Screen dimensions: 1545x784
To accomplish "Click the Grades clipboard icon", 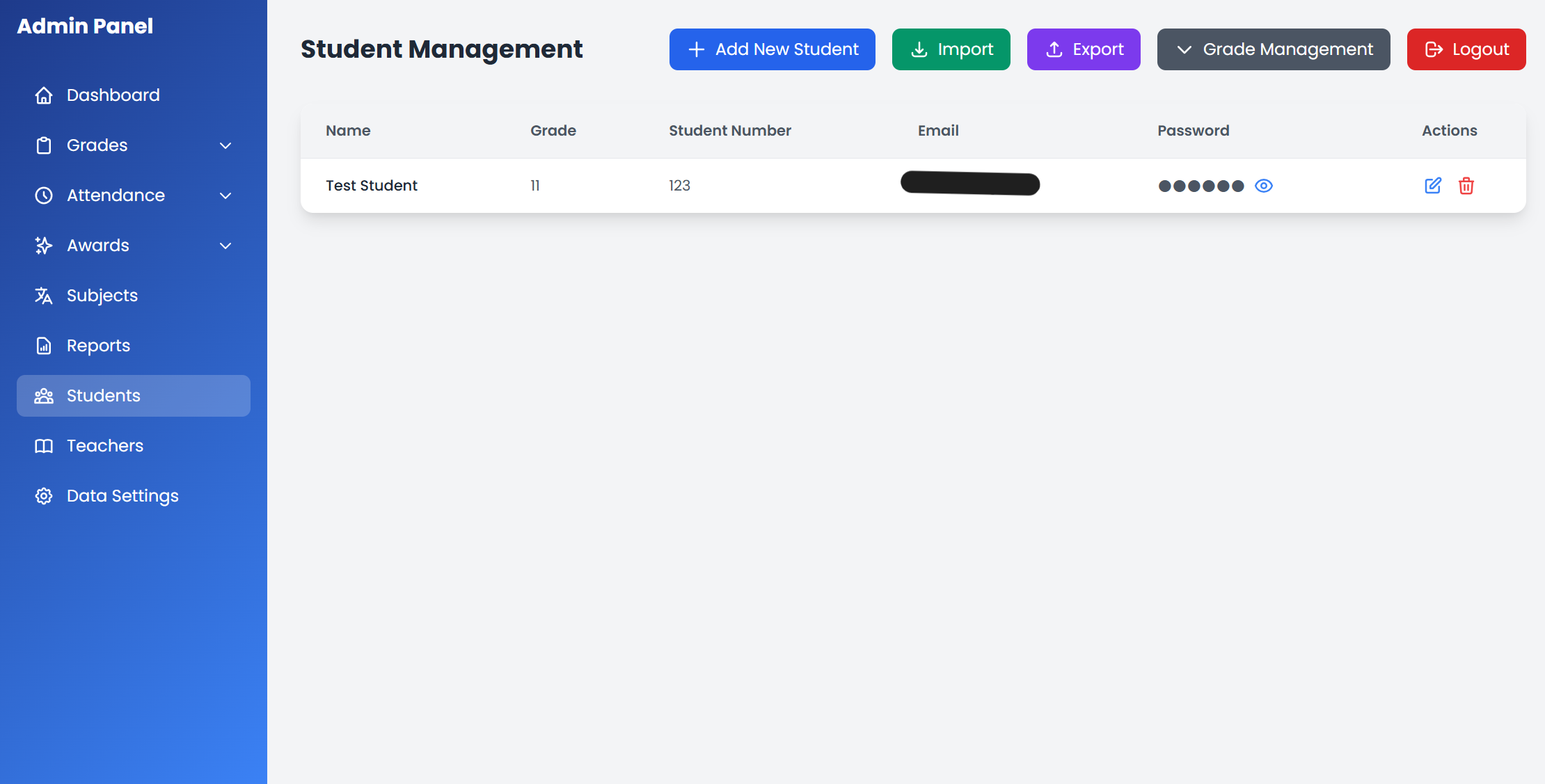I will pyautogui.click(x=44, y=145).
